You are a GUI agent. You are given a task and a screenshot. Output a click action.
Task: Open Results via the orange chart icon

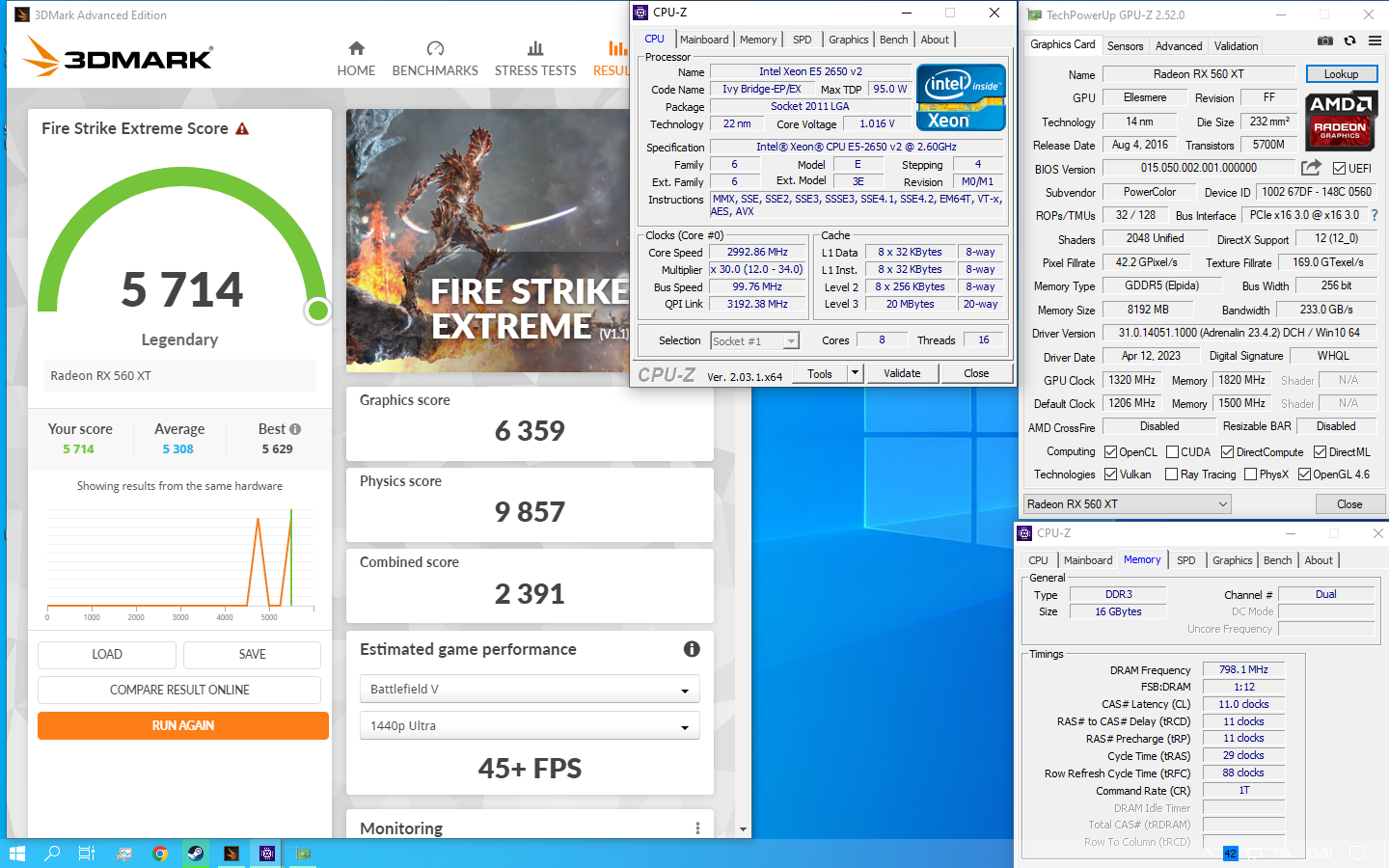[x=617, y=48]
